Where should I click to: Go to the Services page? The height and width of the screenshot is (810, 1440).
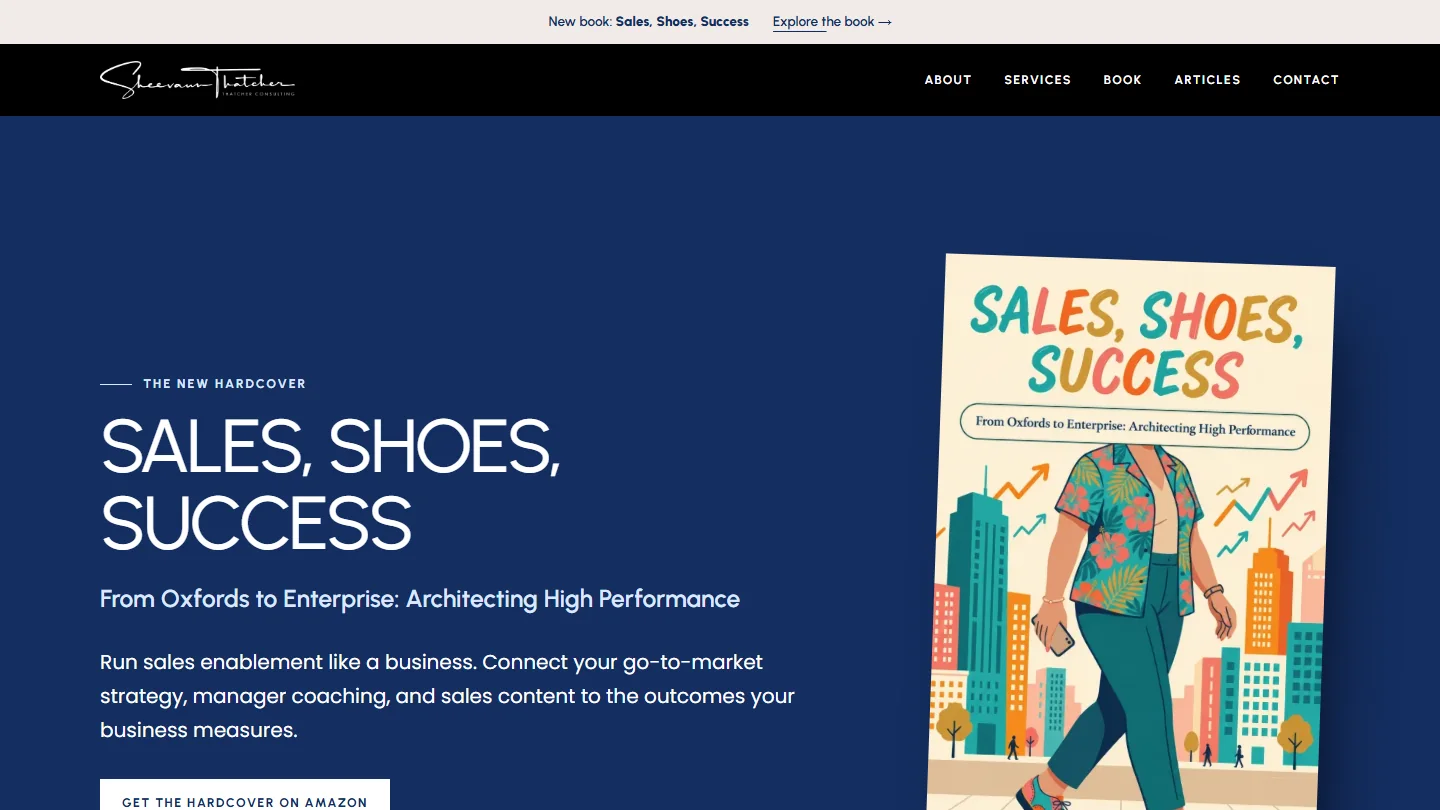pyautogui.click(x=1037, y=80)
